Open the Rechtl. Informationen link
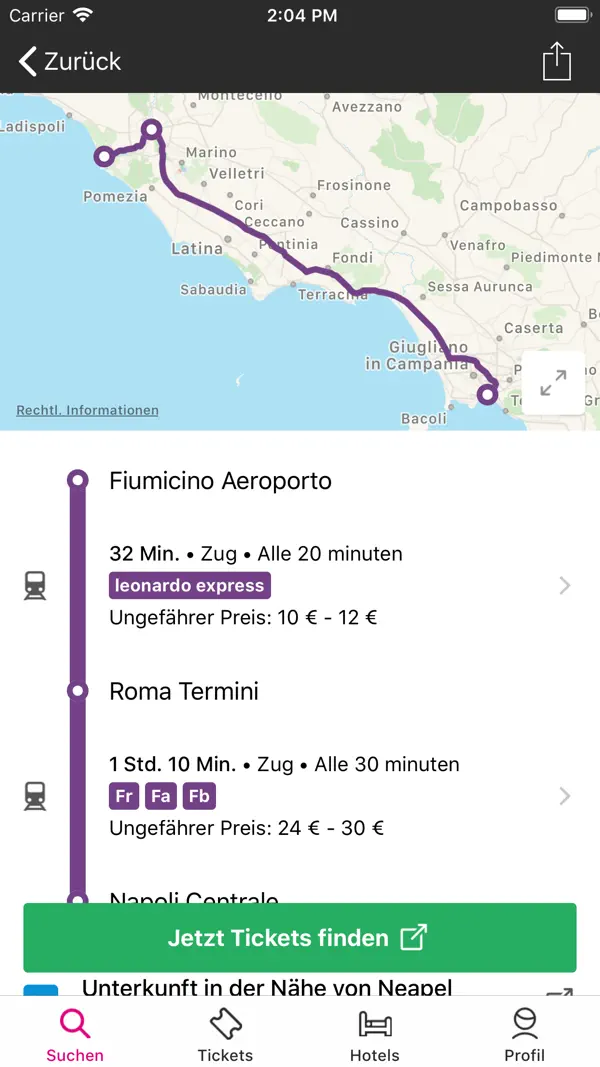Viewport: 600px width, 1067px height. [87, 410]
